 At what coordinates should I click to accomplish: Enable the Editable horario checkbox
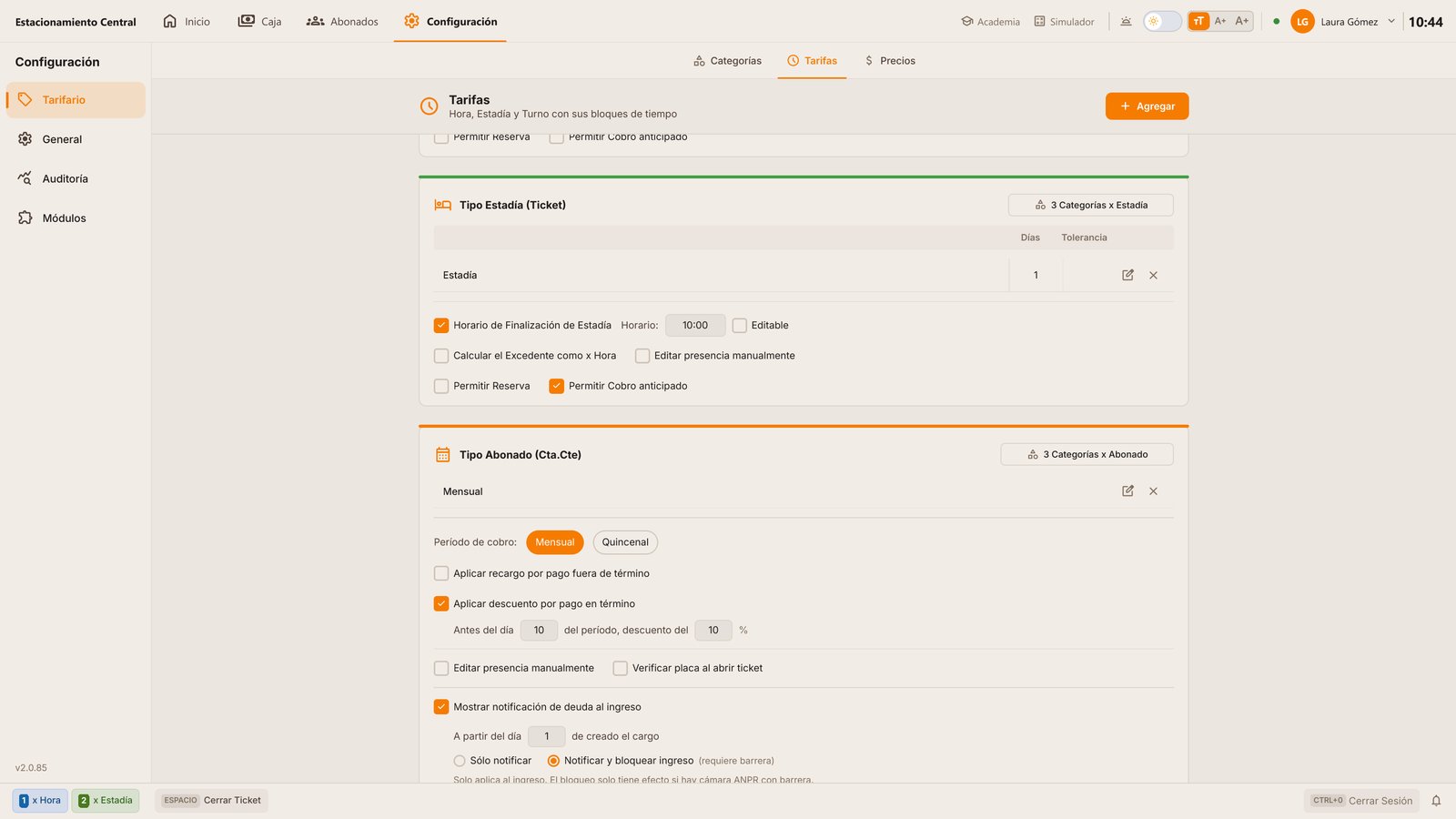click(x=740, y=325)
